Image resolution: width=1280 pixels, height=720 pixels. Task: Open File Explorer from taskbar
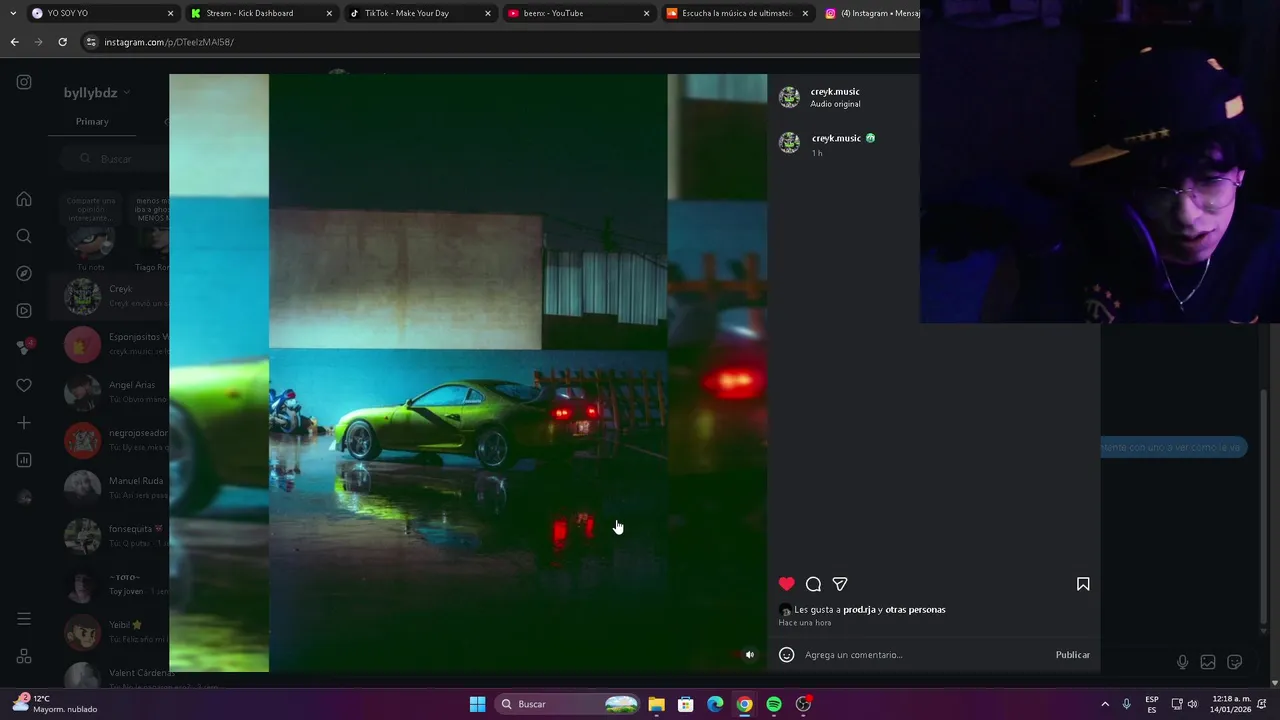coord(656,704)
